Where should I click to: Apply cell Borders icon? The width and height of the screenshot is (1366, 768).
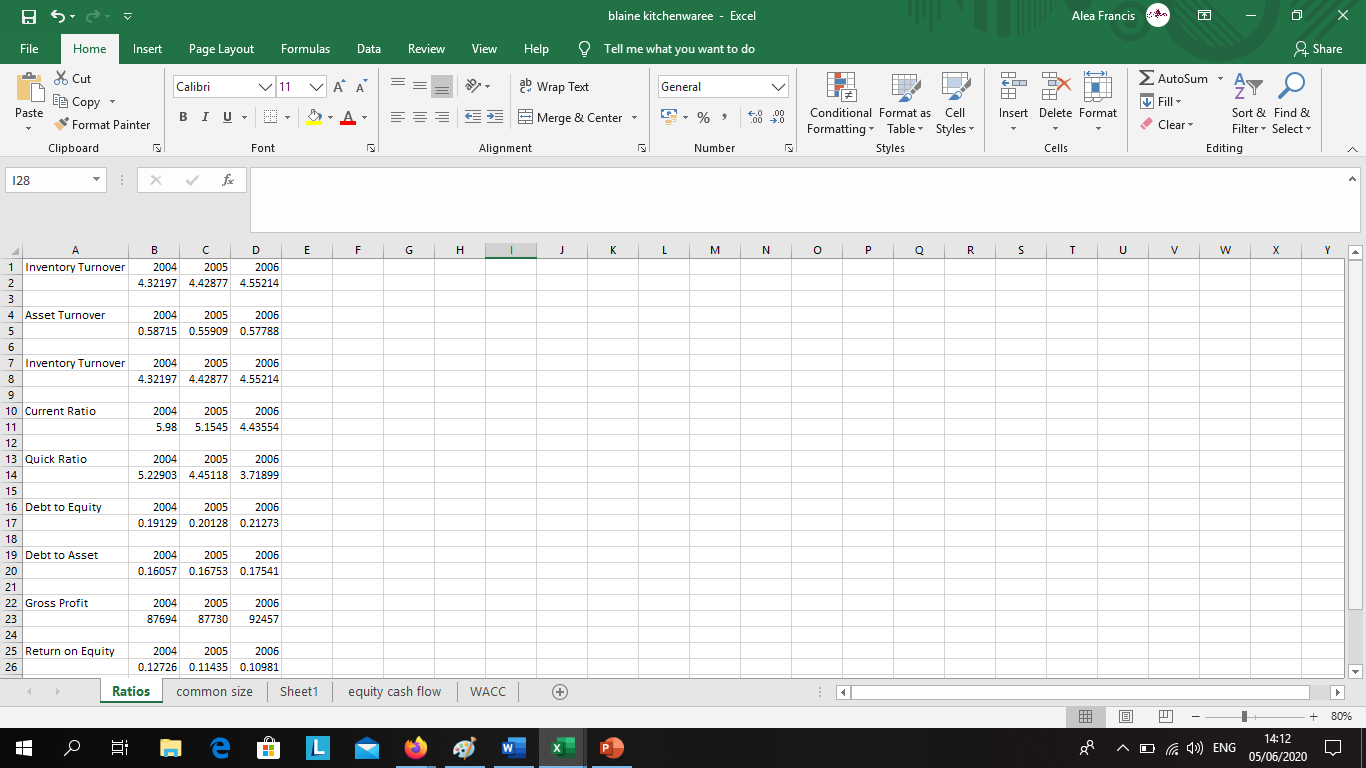269,118
